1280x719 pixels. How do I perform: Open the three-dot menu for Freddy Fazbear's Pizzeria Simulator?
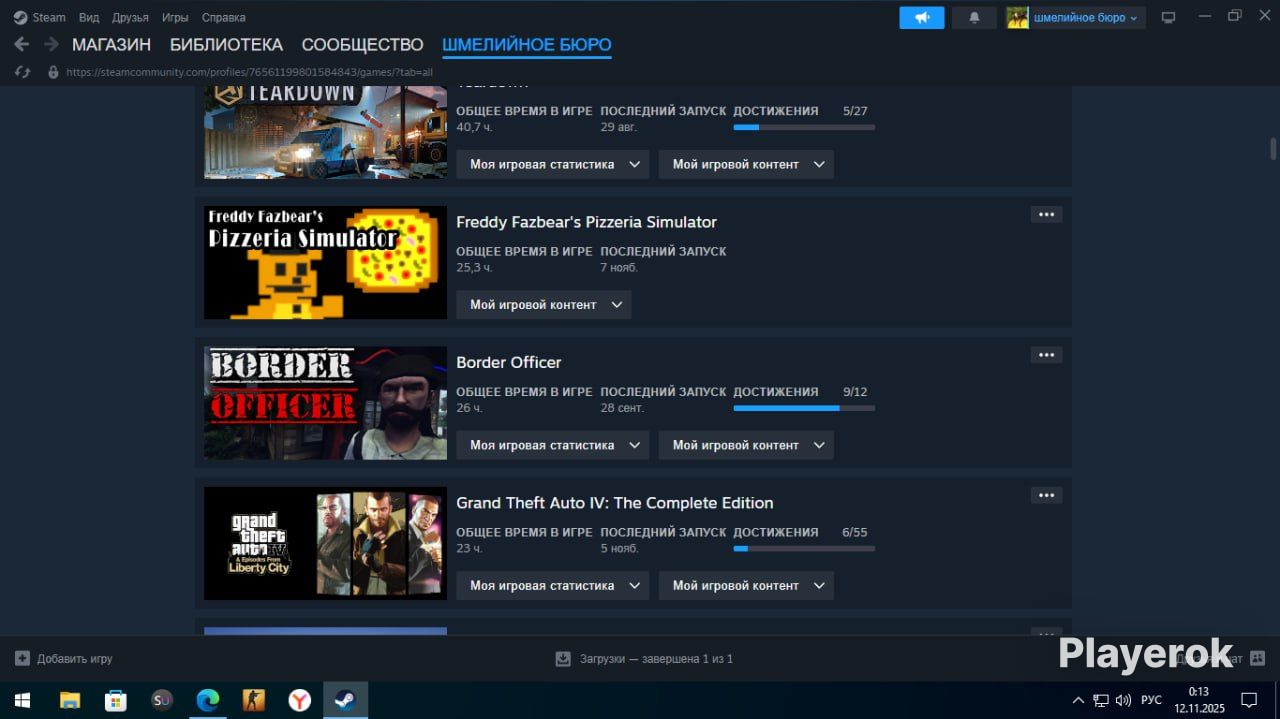[x=1046, y=214]
